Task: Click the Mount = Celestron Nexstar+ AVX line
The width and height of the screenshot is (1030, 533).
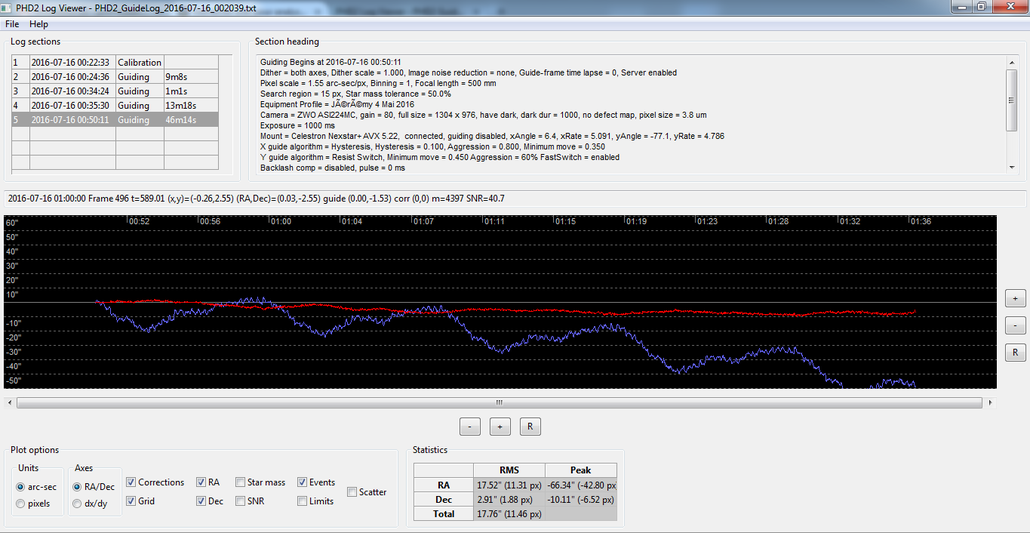Action: [492, 136]
